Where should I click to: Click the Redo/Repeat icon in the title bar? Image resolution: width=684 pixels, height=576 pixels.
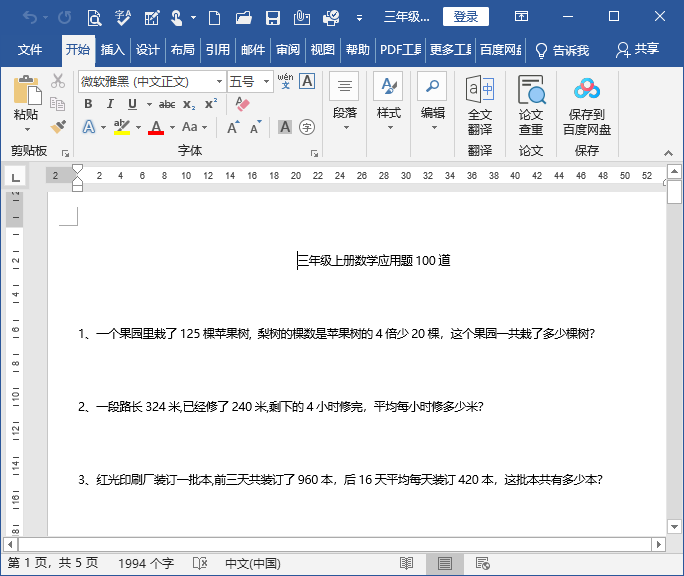(65, 17)
